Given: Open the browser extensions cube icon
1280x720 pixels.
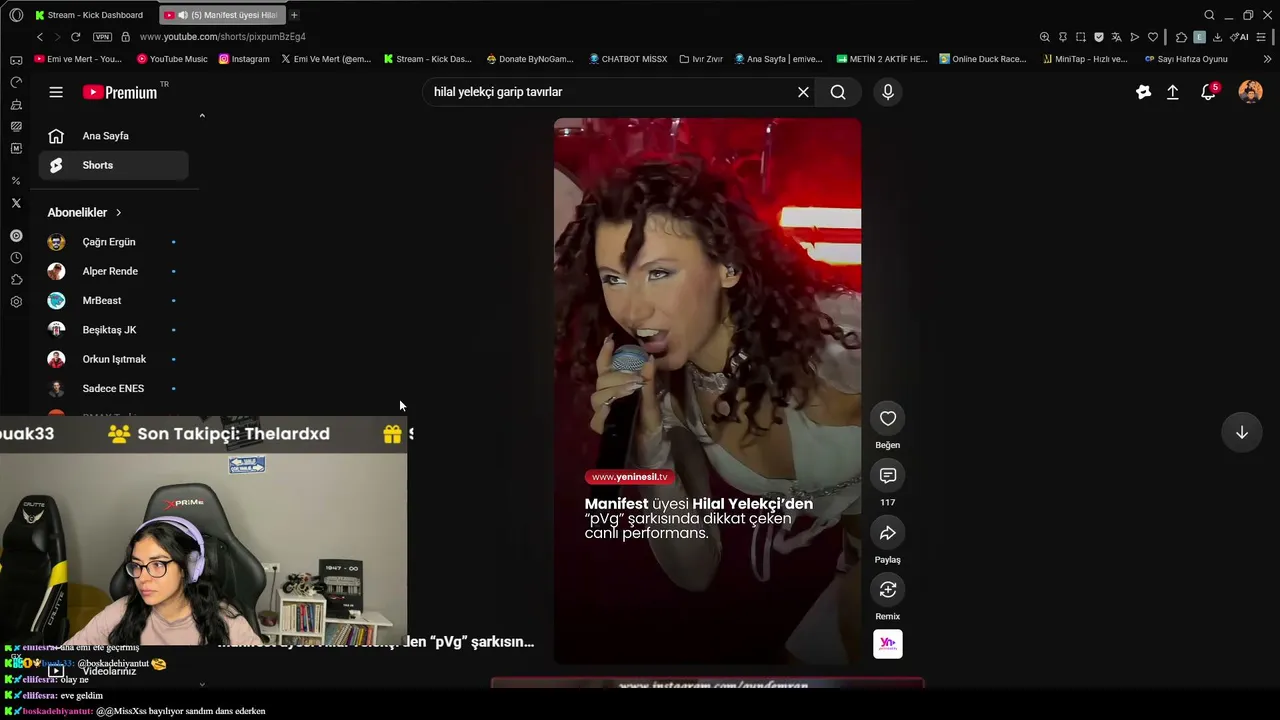Looking at the screenshot, I should [1181, 37].
